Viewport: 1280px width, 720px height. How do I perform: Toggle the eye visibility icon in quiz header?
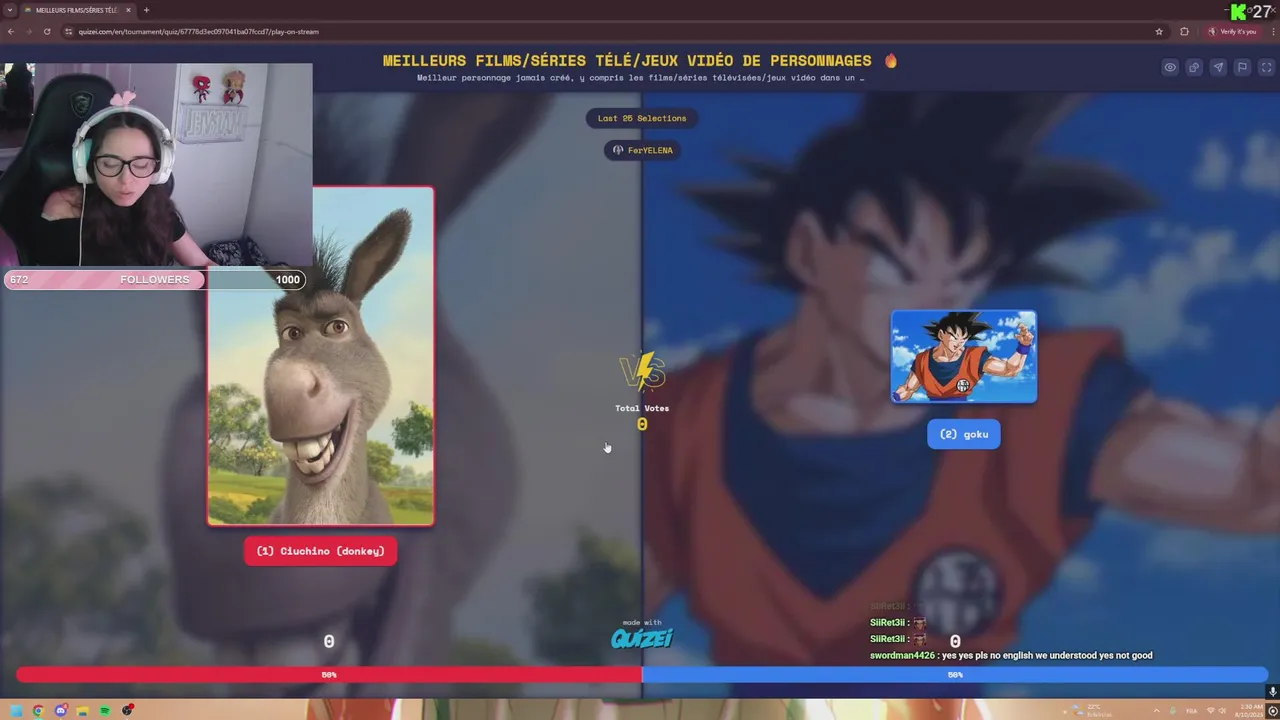click(1170, 67)
